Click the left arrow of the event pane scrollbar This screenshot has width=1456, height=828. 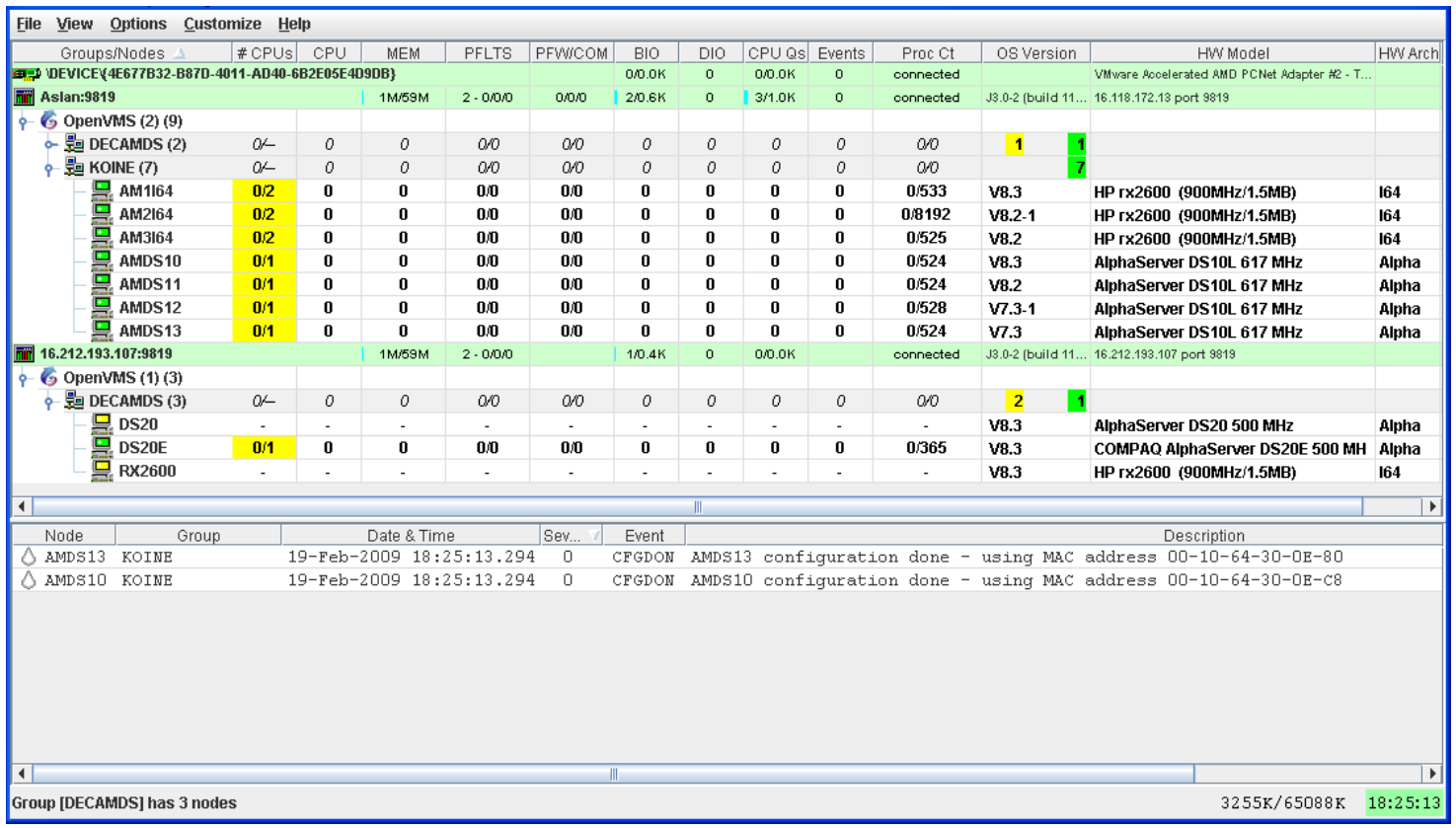(x=22, y=774)
